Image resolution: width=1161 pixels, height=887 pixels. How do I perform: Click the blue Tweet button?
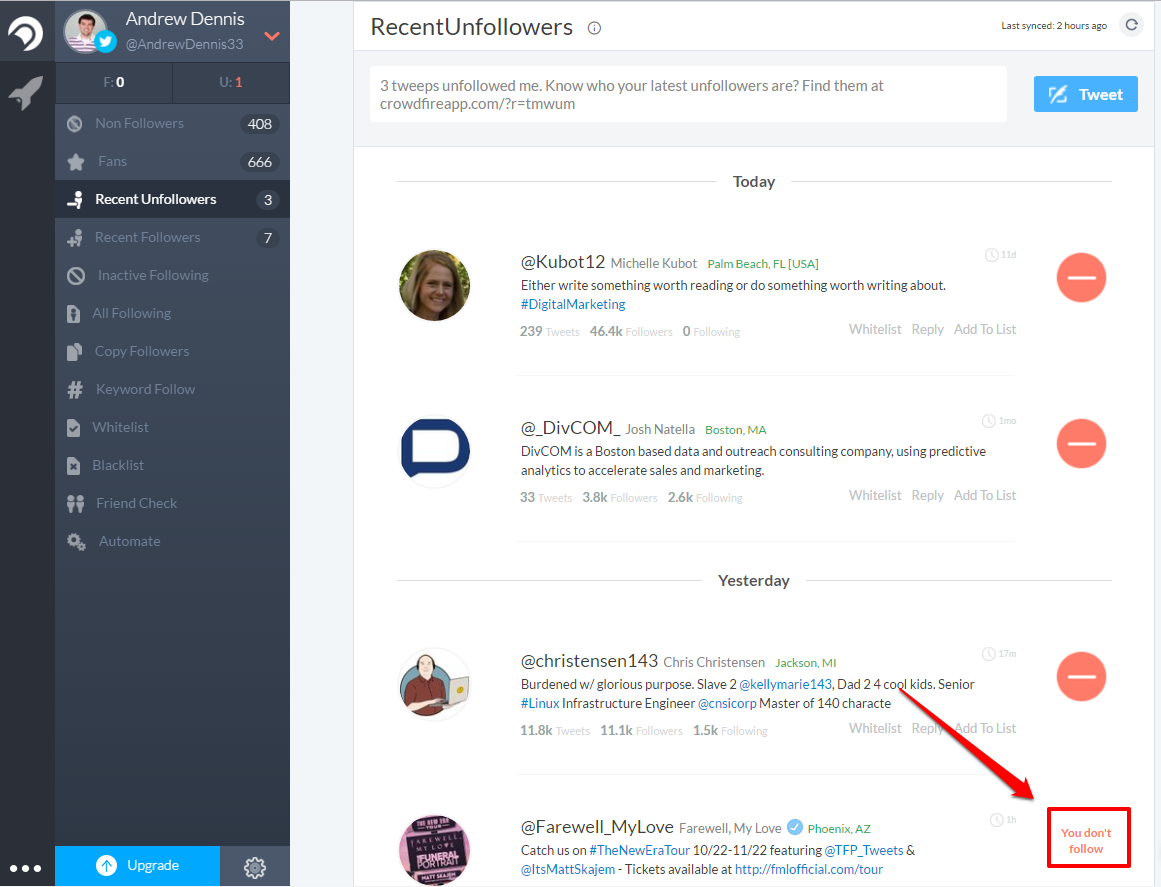pyautogui.click(x=1085, y=95)
